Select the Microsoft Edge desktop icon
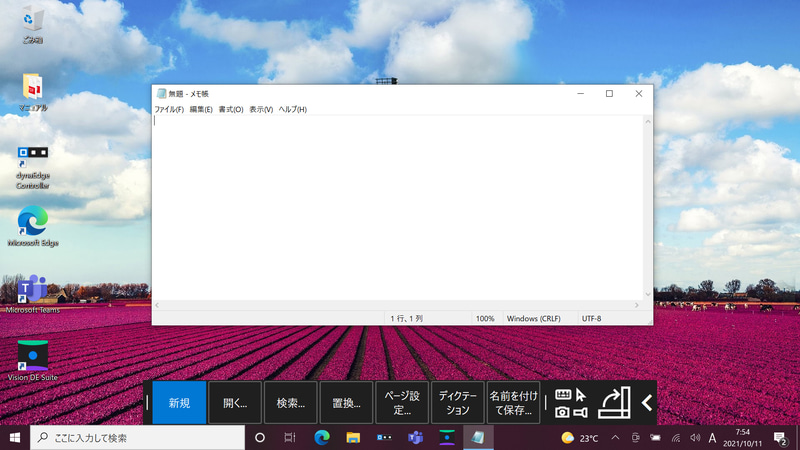This screenshot has width=800, height=450. [x=33, y=226]
